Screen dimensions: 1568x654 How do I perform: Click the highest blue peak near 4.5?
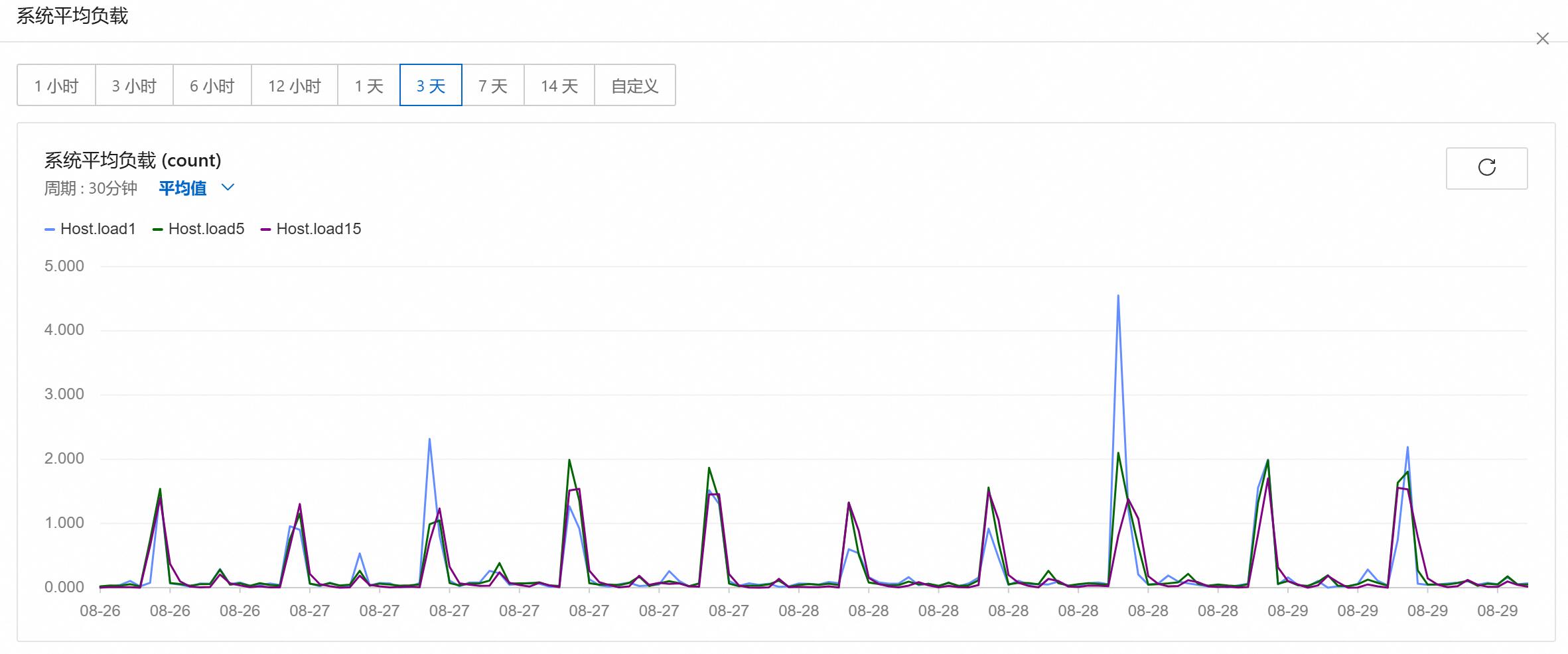pyautogui.click(x=1118, y=296)
